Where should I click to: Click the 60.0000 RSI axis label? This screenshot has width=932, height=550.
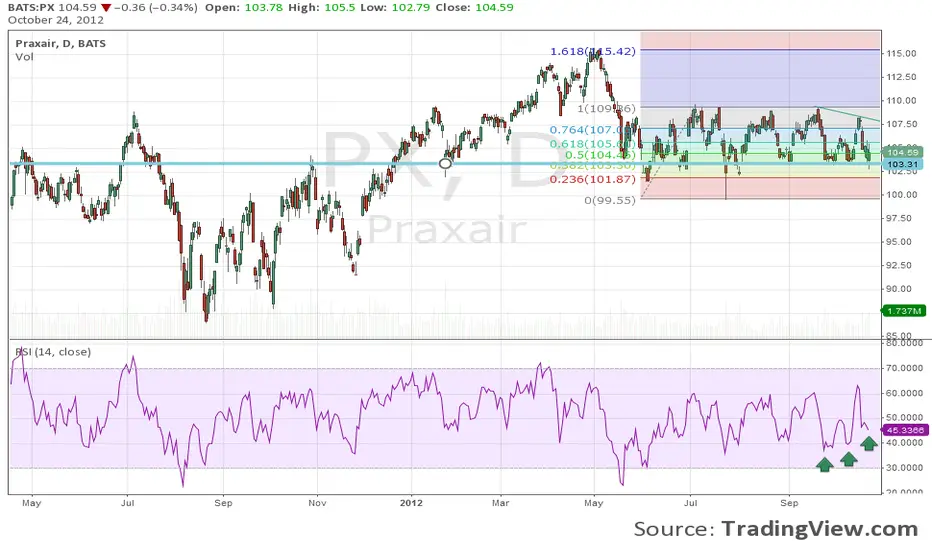point(904,393)
